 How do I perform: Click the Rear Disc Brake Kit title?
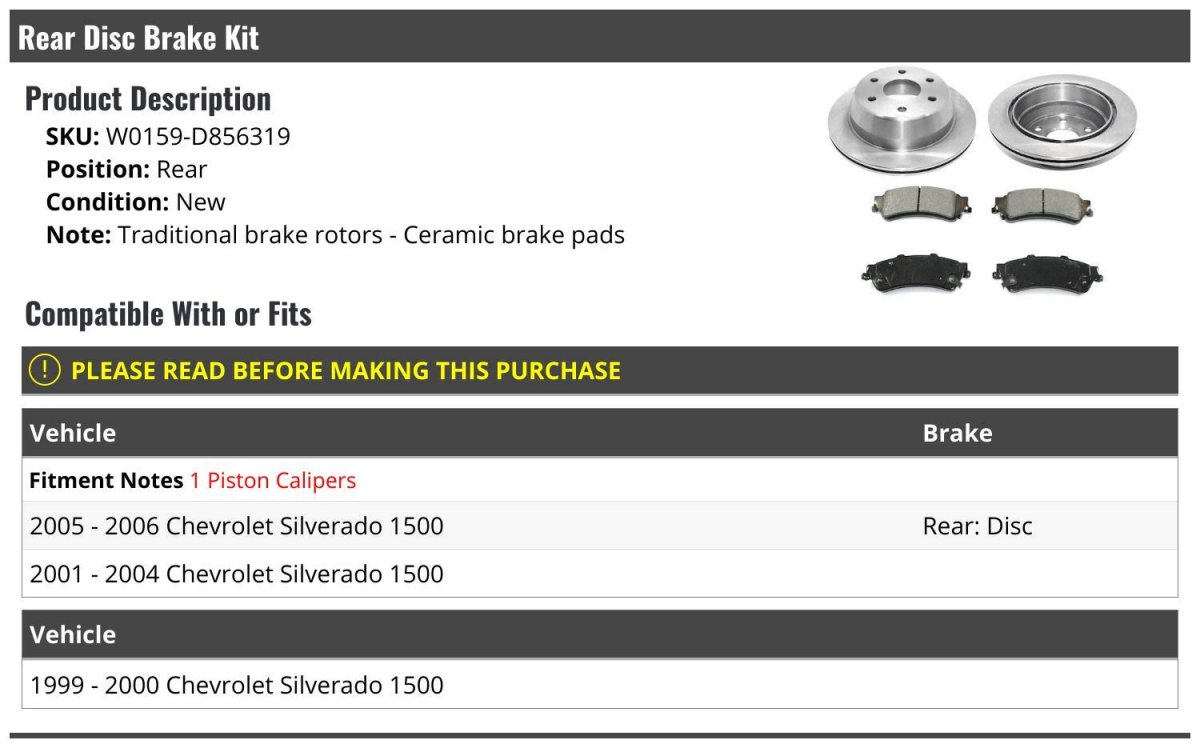[x=139, y=38]
